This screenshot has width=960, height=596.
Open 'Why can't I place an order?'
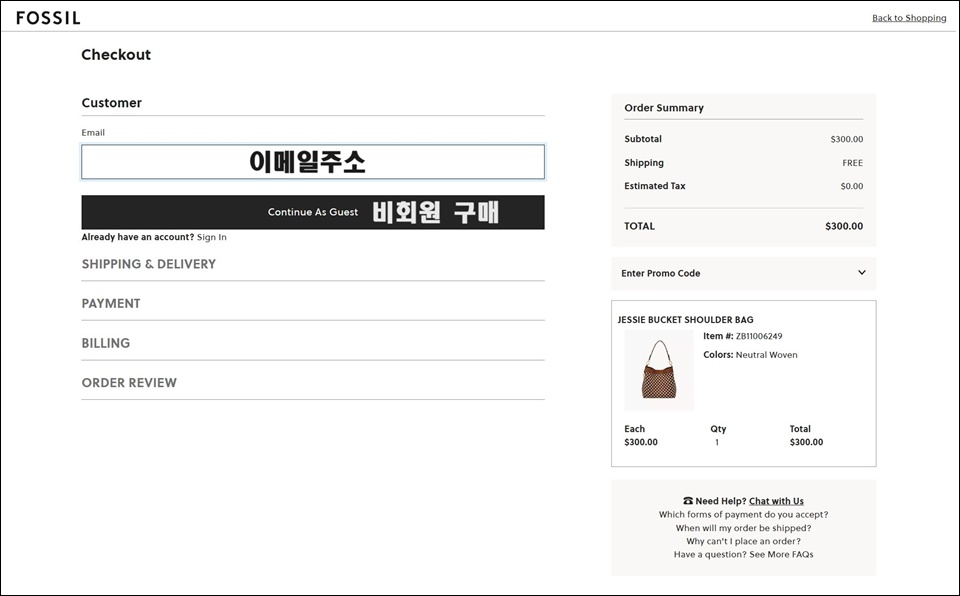click(743, 541)
